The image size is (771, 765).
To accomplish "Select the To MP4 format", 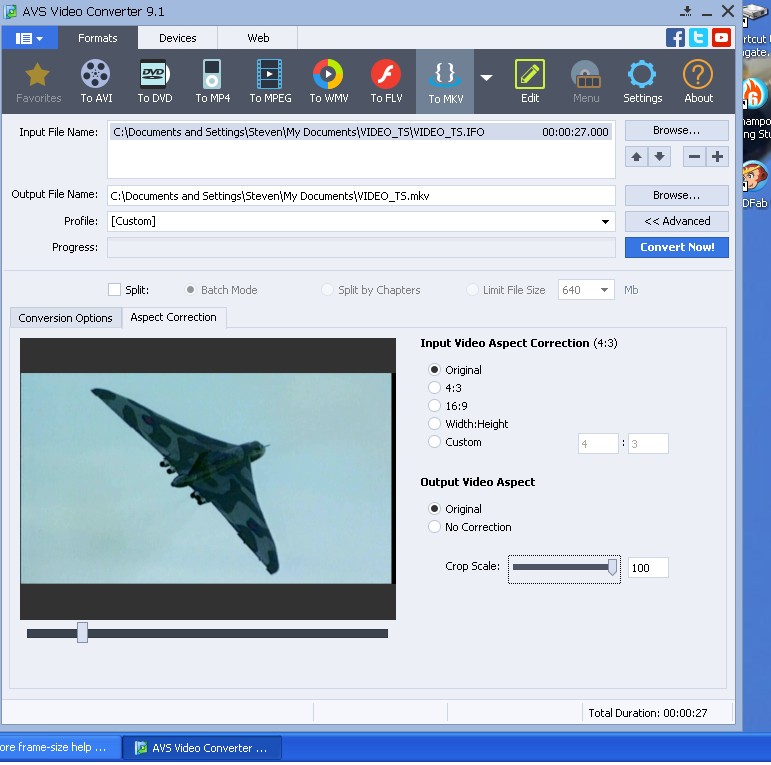I will [x=212, y=82].
